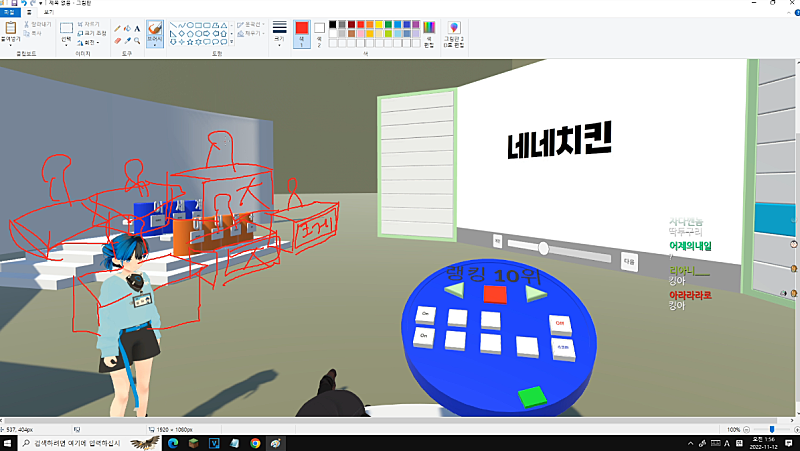
Task: Click Cut in the clipboard group
Action: click(38, 24)
